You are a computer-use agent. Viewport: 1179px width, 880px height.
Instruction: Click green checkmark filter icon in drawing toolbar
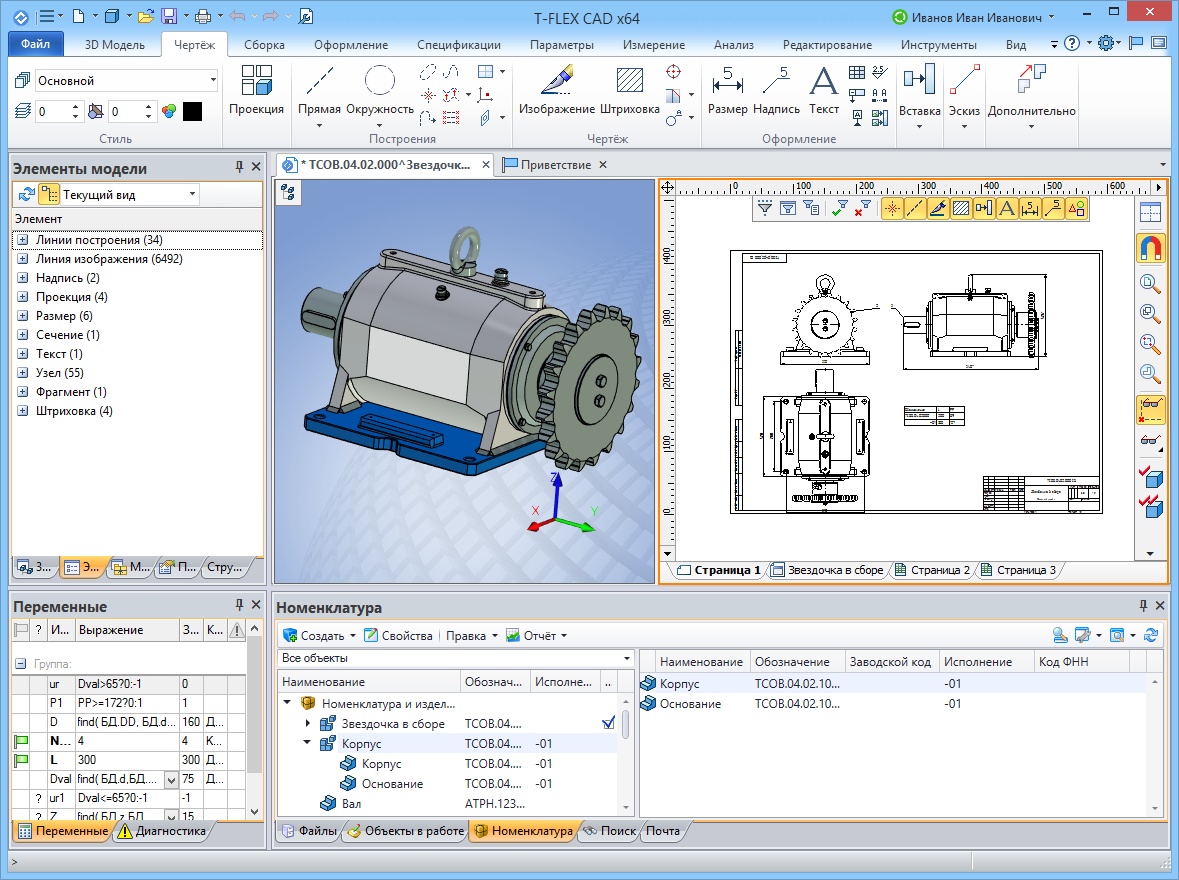pos(840,208)
